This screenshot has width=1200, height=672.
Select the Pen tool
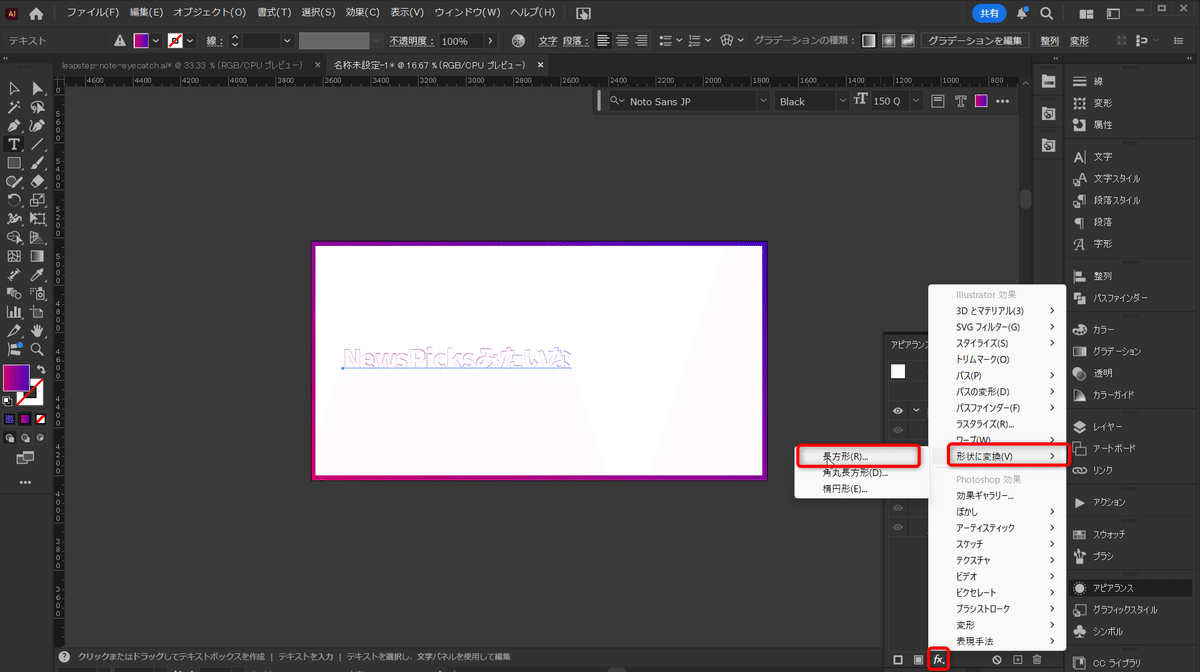click(x=15, y=126)
